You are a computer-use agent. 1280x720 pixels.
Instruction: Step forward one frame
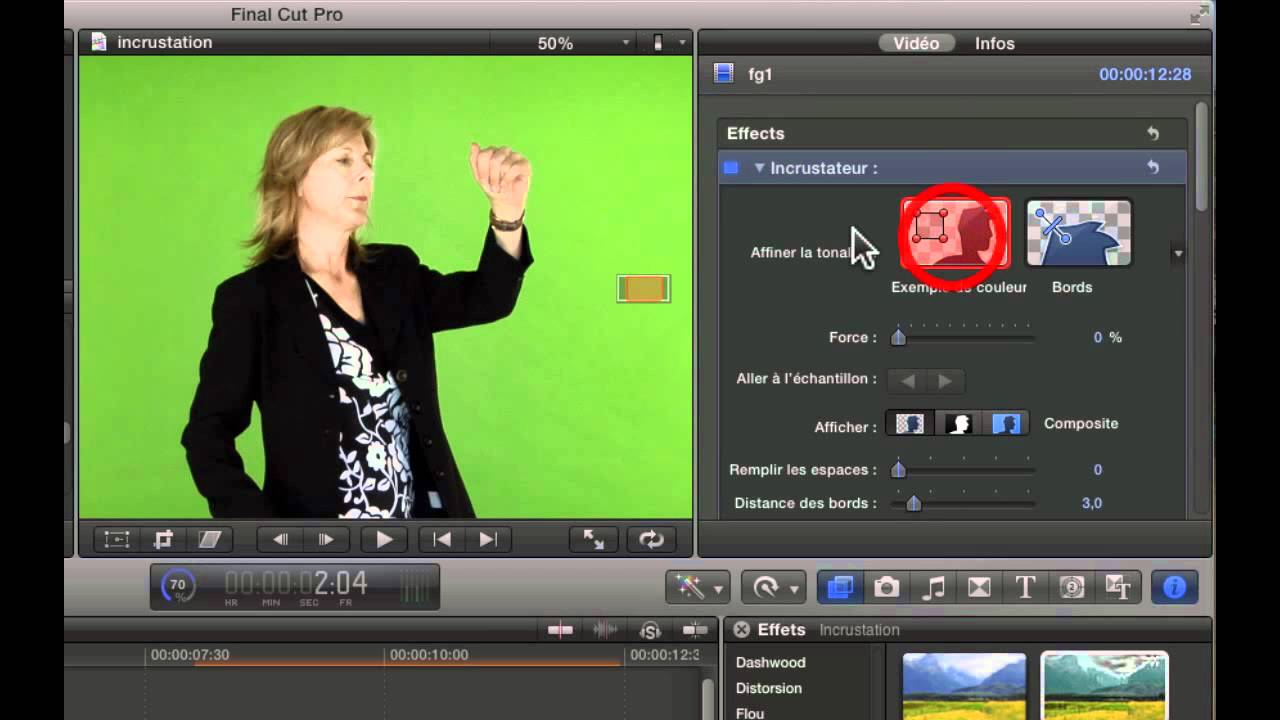(326, 539)
